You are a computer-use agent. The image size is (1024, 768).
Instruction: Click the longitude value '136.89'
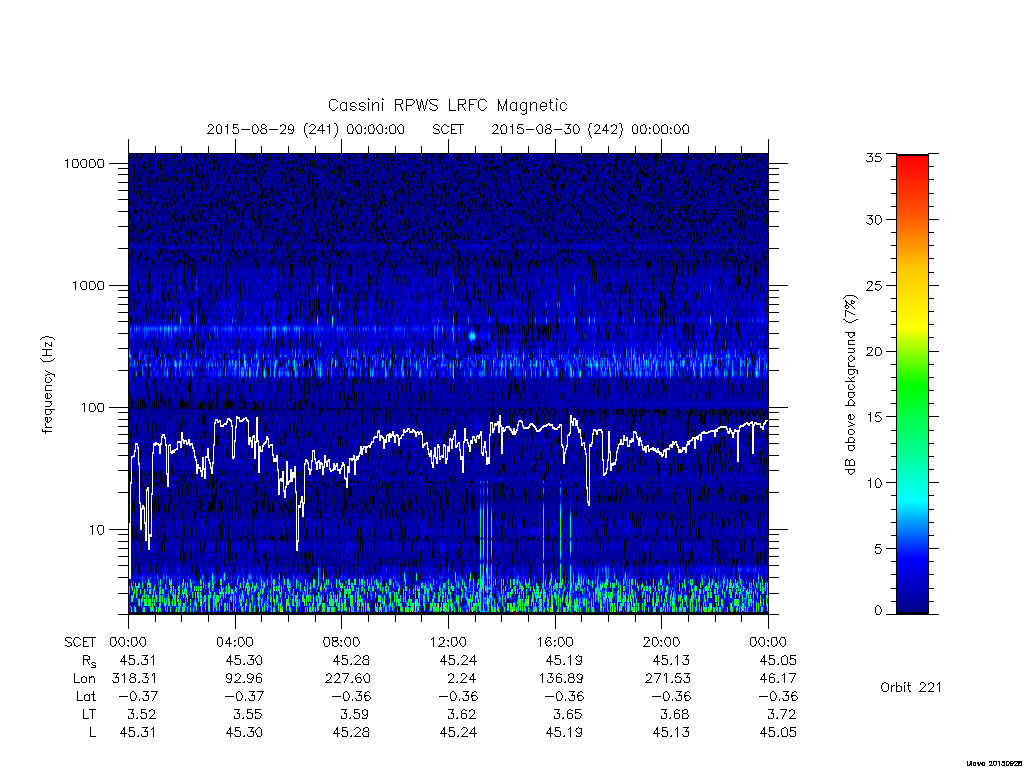(561, 679)
